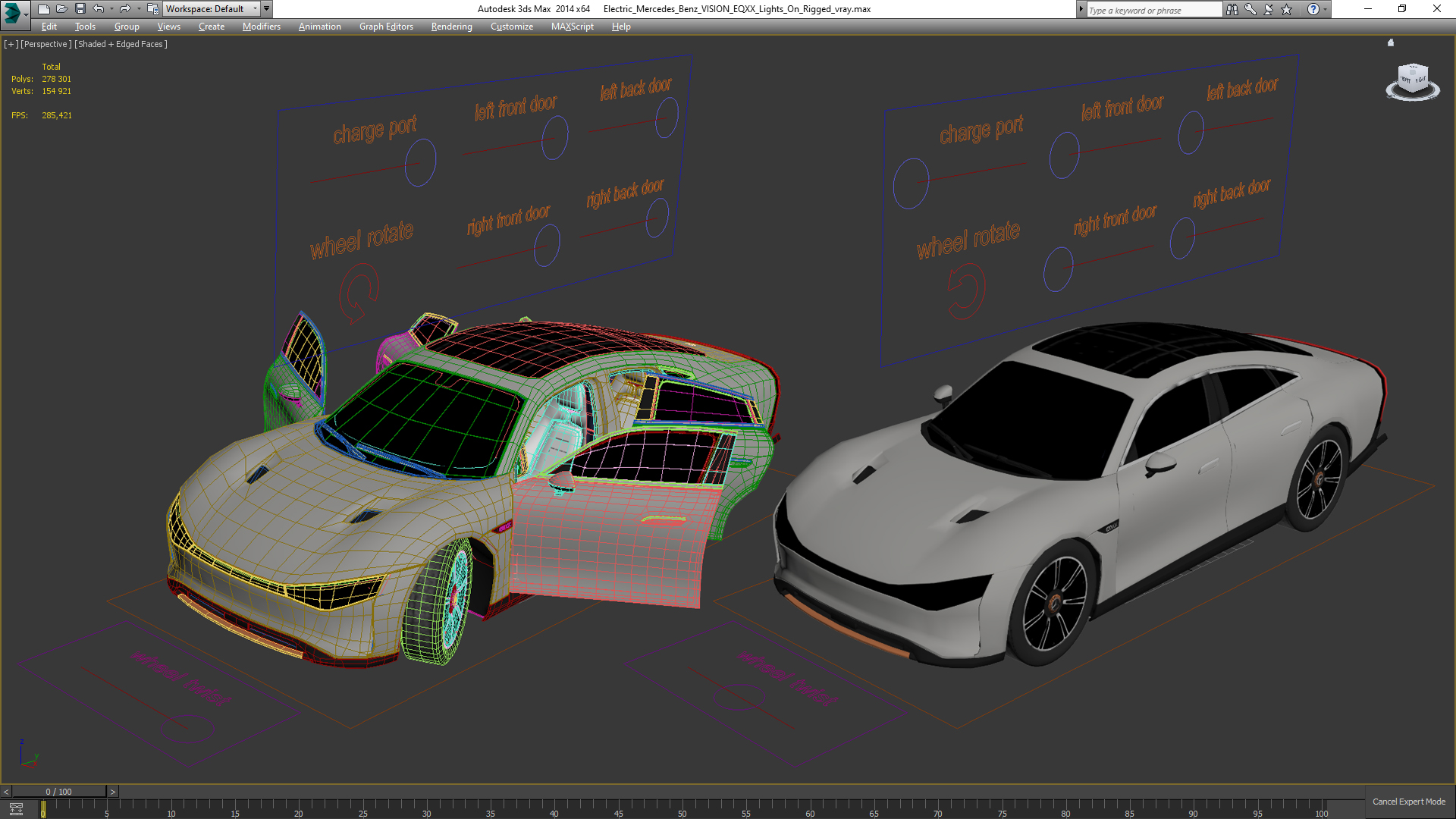Step to next frame with right arrow

point(113,792)
